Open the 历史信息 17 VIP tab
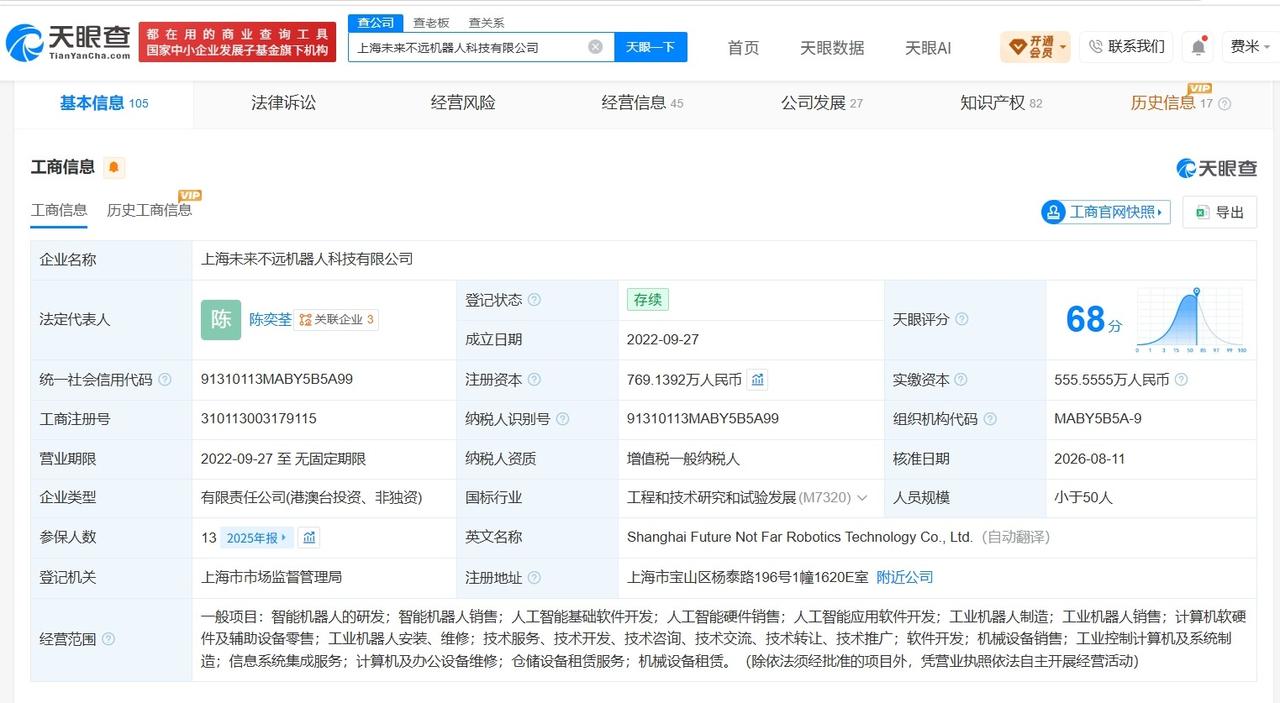1280x703 pixels. pos(1171,103)
